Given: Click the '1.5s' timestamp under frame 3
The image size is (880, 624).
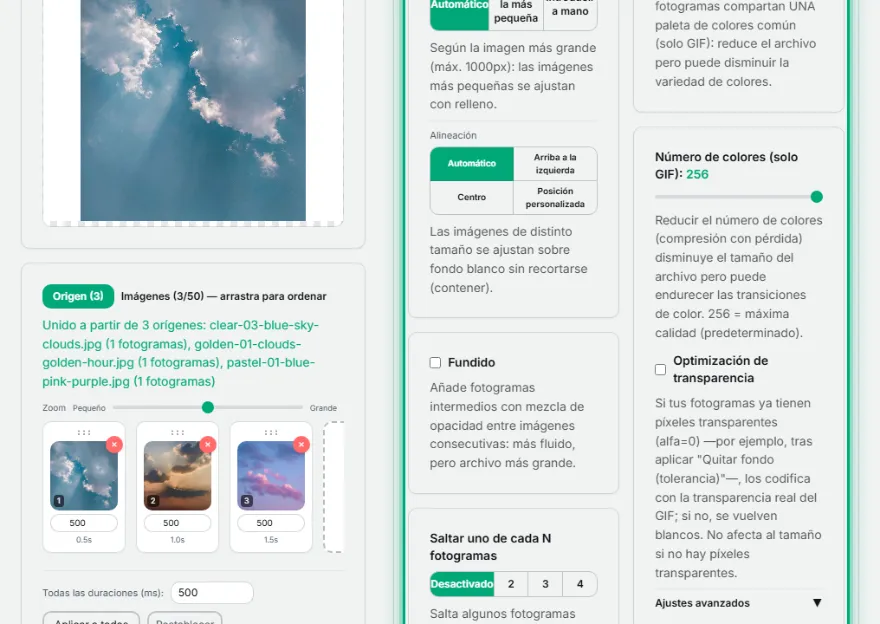Looking at the screenshot, I should coord(271,540).
